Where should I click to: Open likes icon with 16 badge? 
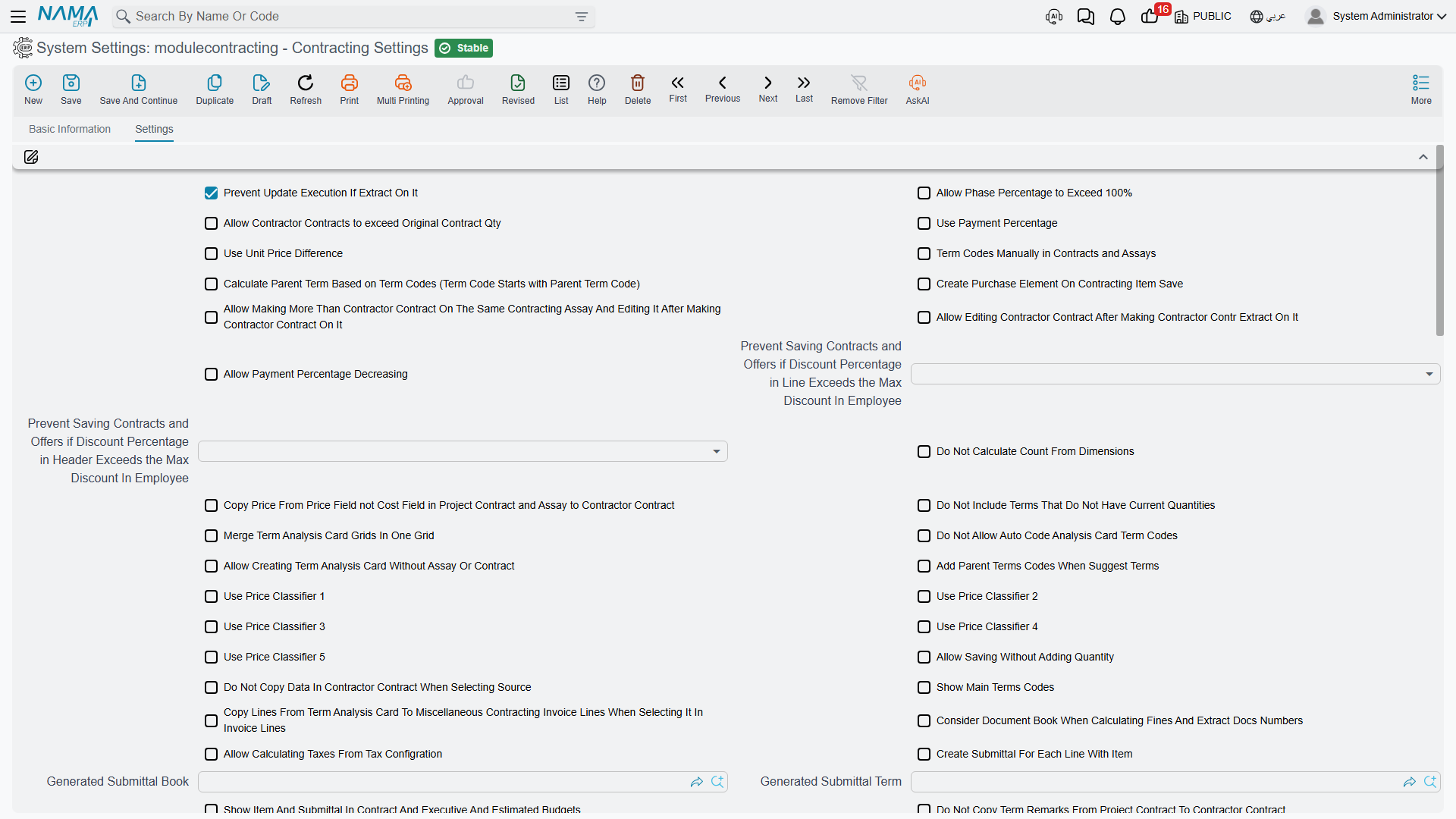point(1150,17)
